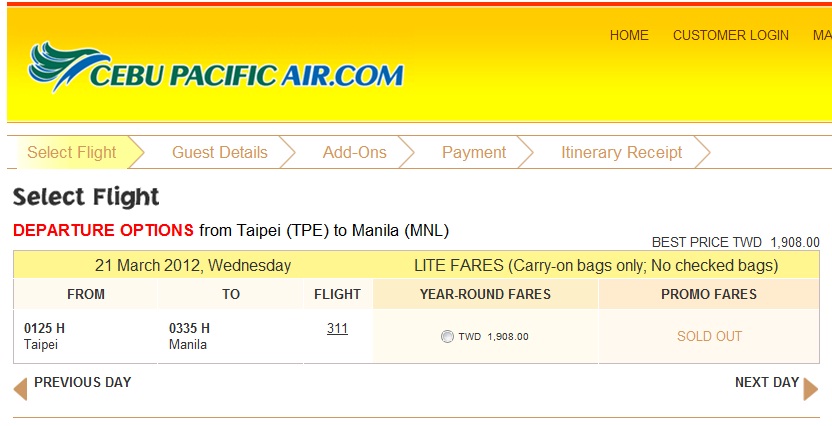Open flight 311 details link
The image size is (832, 426).
337,328
